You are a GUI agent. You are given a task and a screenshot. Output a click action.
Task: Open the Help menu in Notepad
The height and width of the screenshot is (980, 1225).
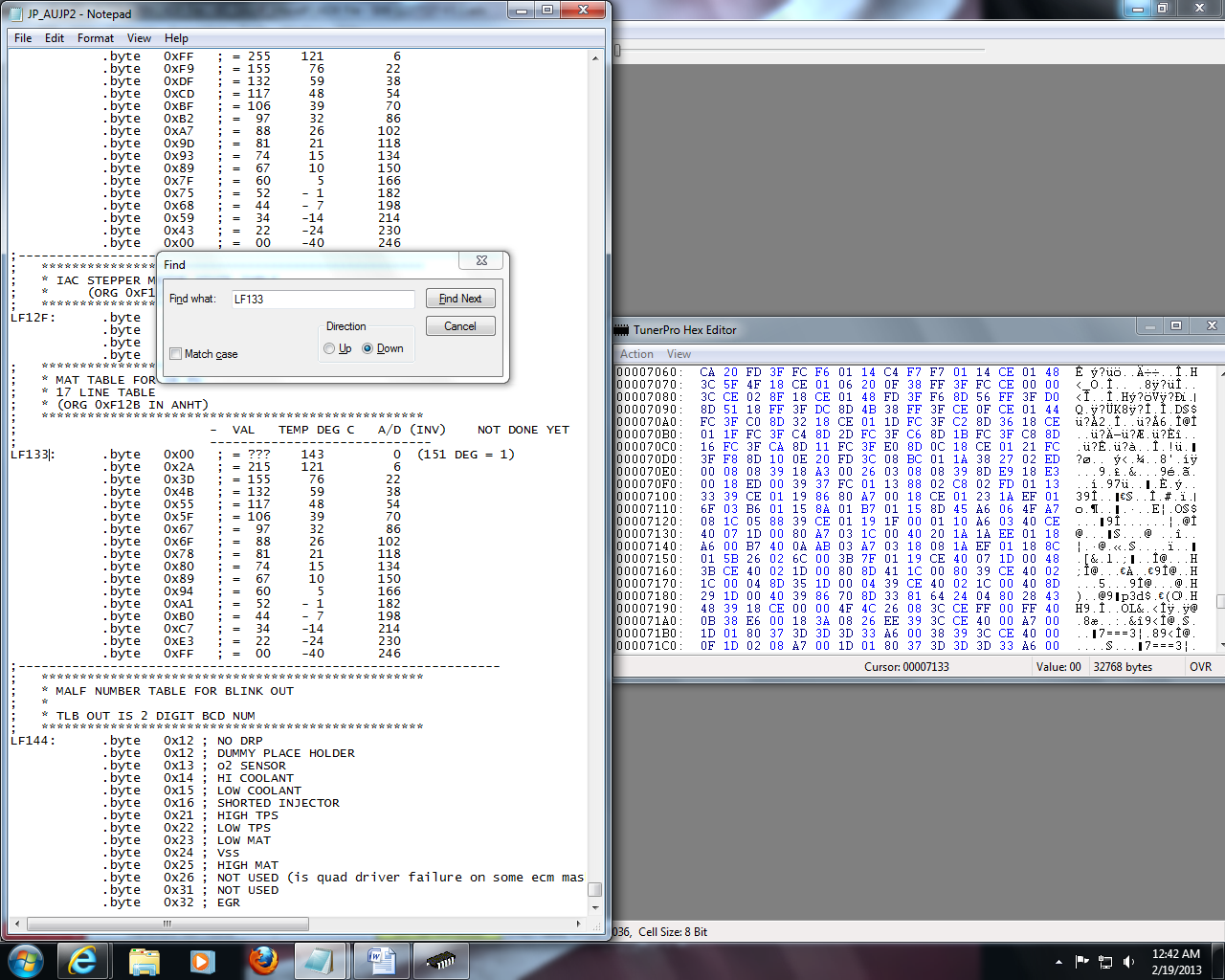[x=176, y=38]
